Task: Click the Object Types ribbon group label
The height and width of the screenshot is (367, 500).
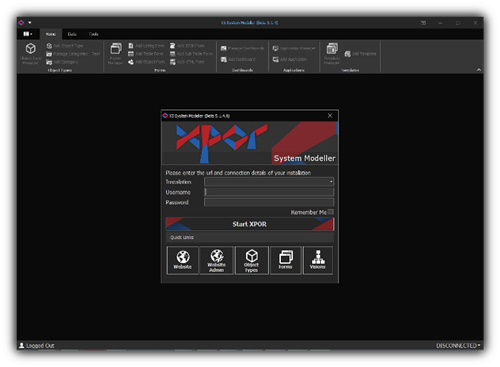Action: pos(60,70)
